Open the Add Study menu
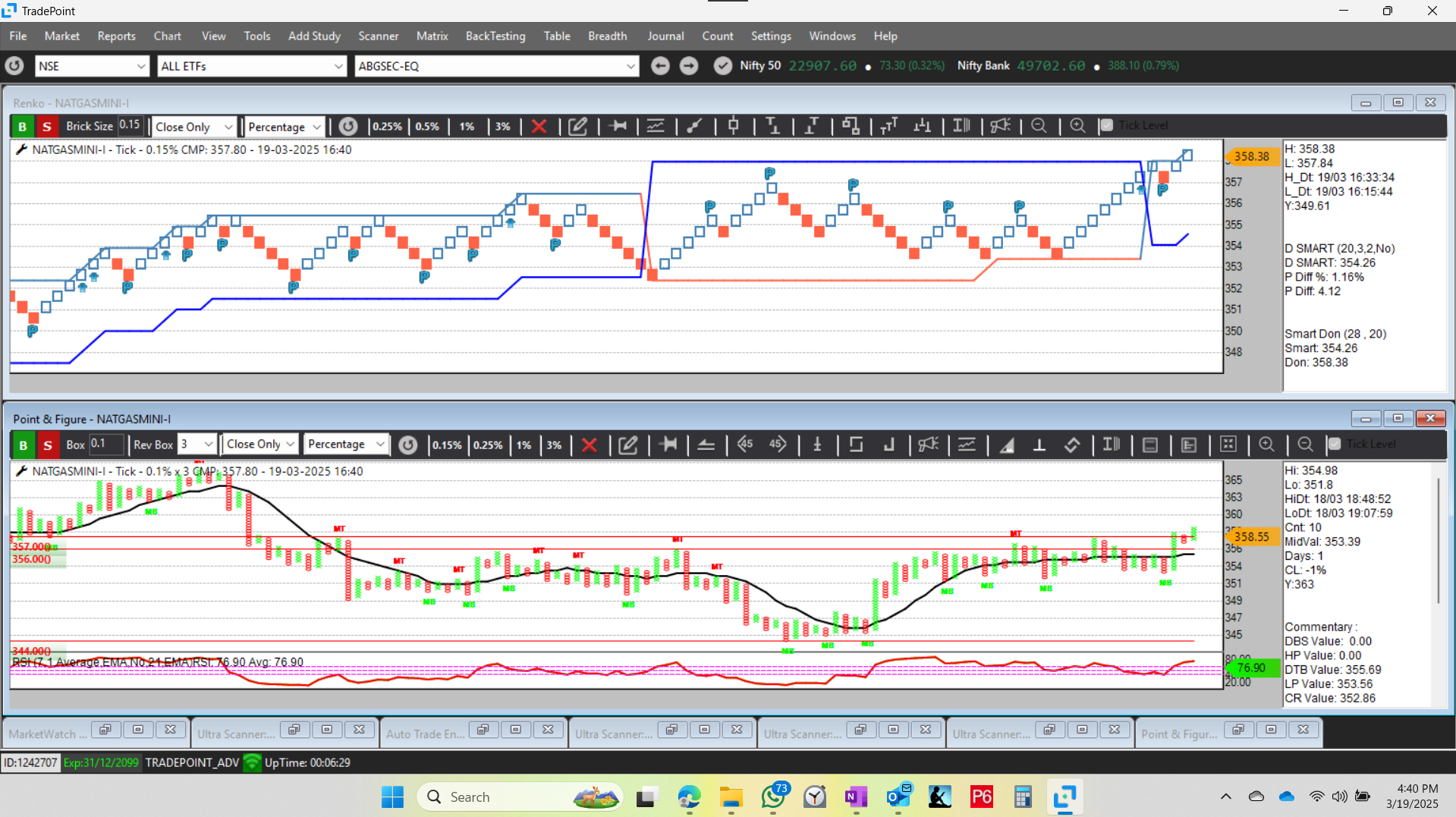Screen dimensions: 1456x817 [x=314, y=36]
